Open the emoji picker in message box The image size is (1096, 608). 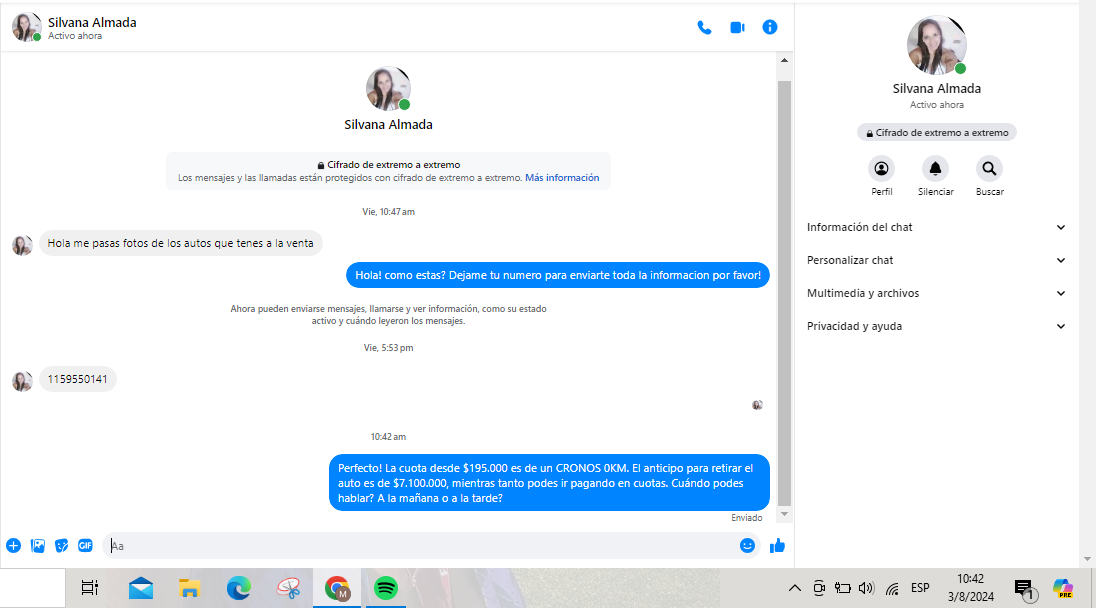[x=747, y=545]
